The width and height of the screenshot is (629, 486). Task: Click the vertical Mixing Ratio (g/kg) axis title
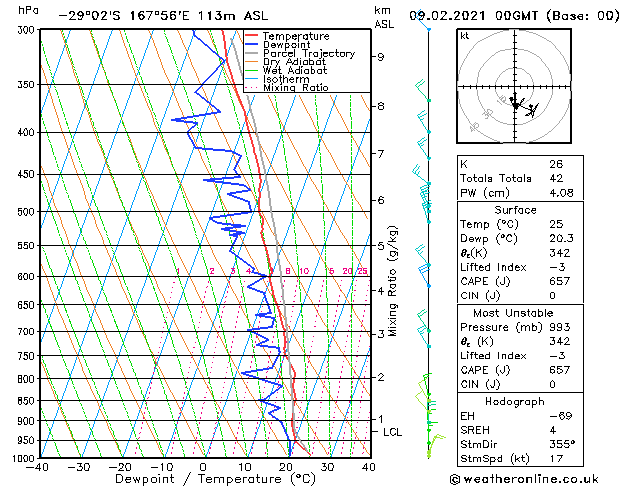(393, 281)
